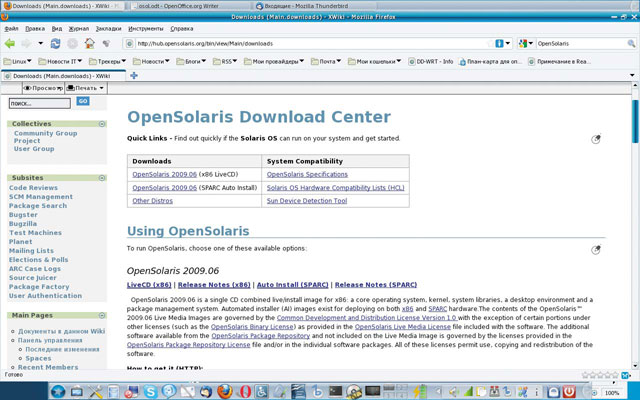Collapse the Main Pages panel
Viewport: 640px width, 400px height.
coord(102,316)
